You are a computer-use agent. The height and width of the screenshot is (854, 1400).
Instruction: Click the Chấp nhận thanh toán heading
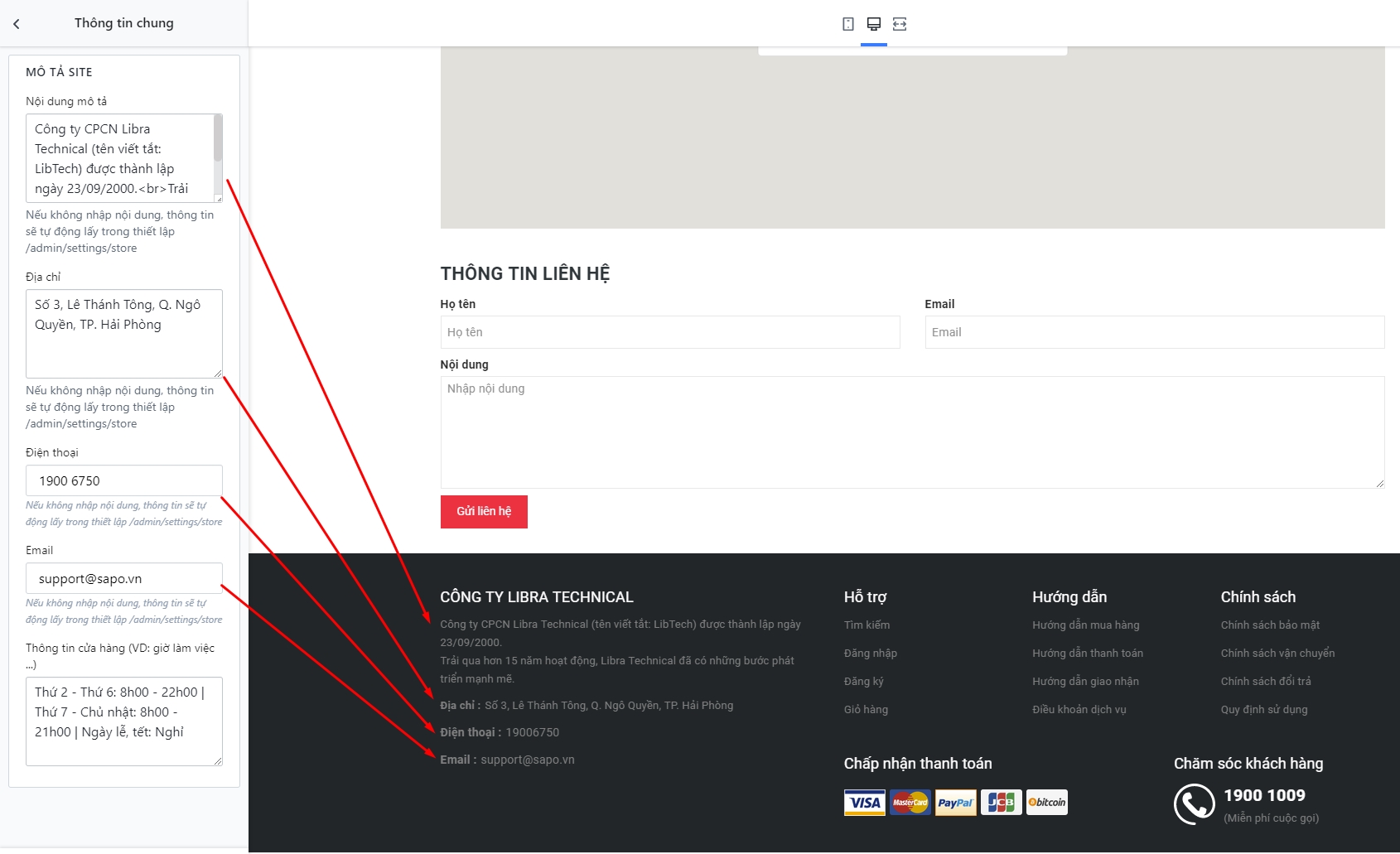click(918, 764)
